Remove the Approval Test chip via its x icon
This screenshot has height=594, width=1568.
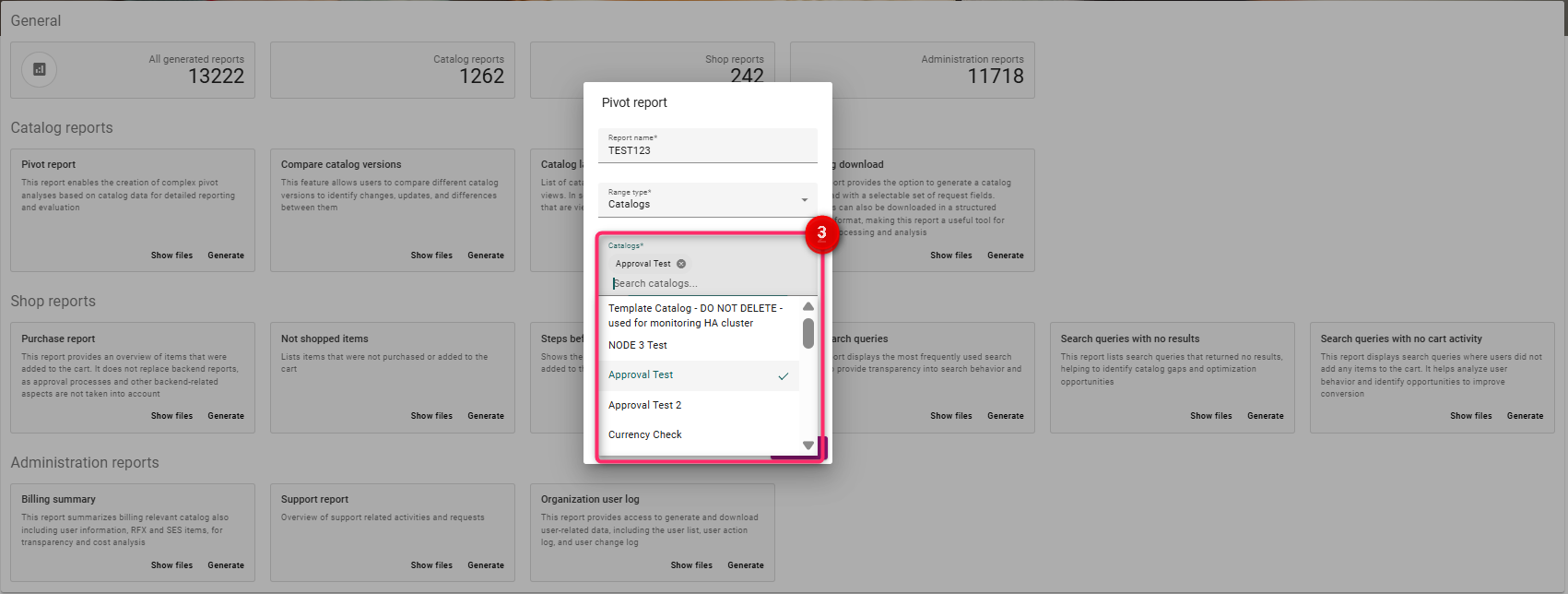click(x=681, y=264)
